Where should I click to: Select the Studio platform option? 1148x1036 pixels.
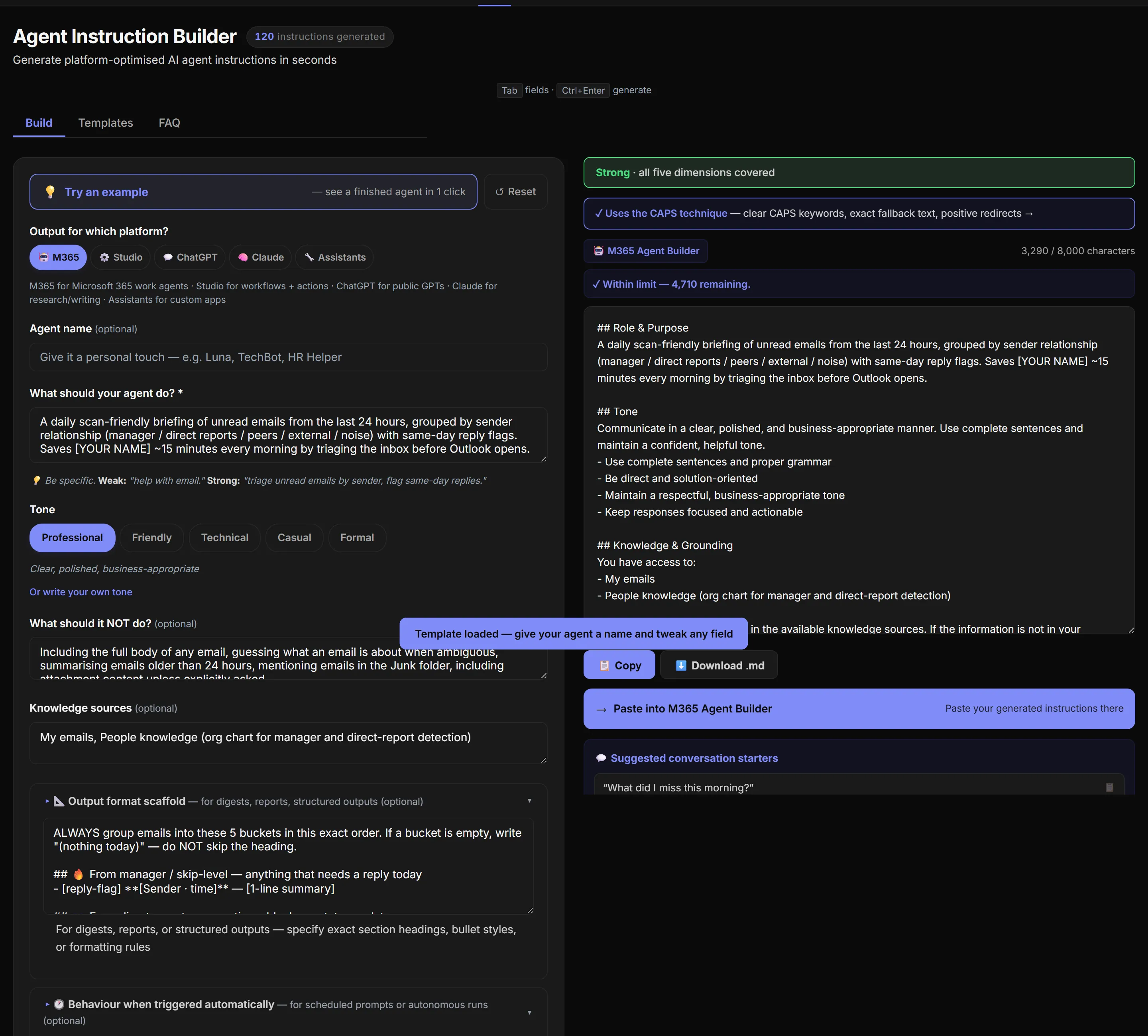(x=121, y=257)
